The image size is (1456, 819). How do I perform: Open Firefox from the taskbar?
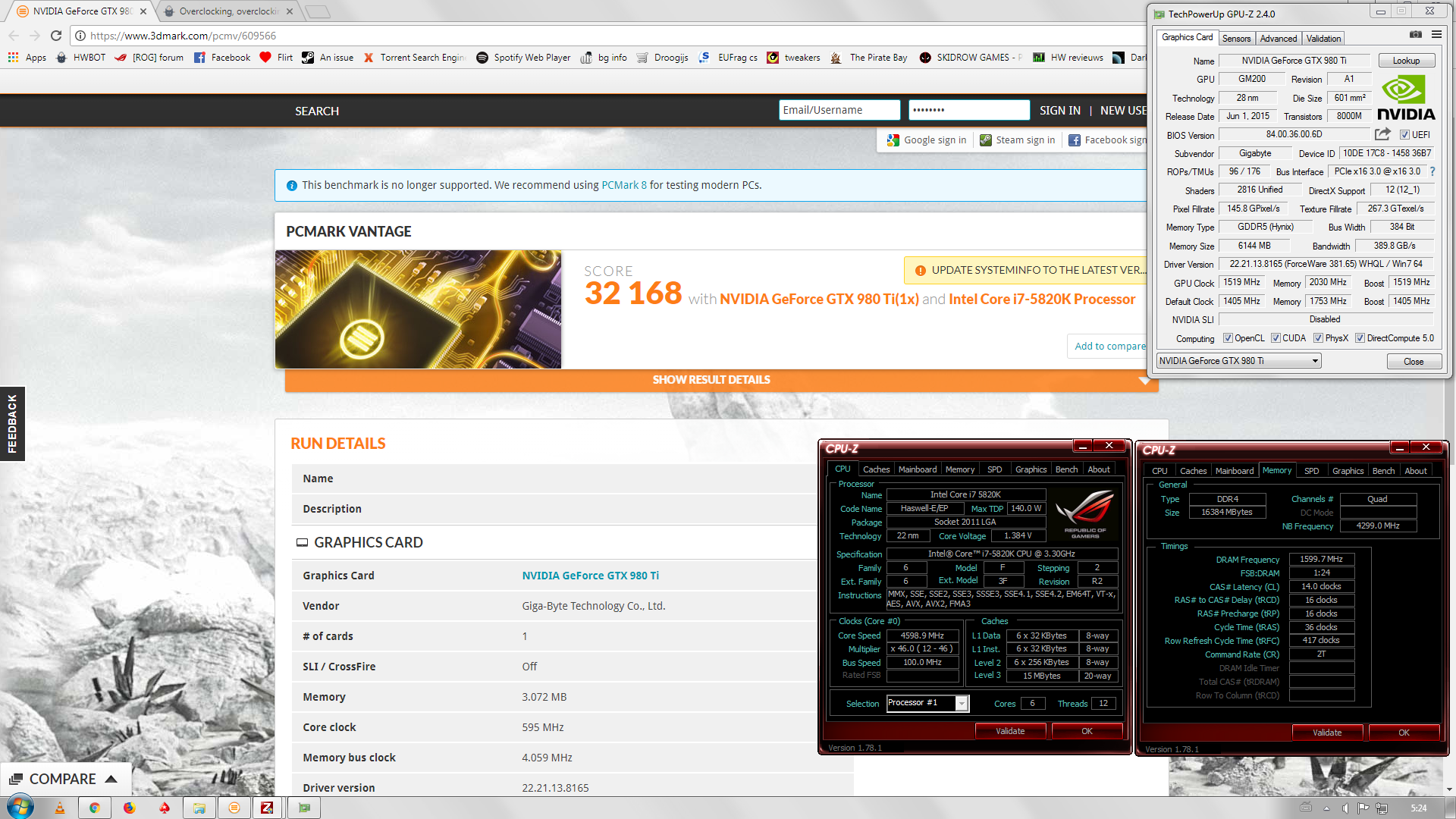[x=130, y=808]
